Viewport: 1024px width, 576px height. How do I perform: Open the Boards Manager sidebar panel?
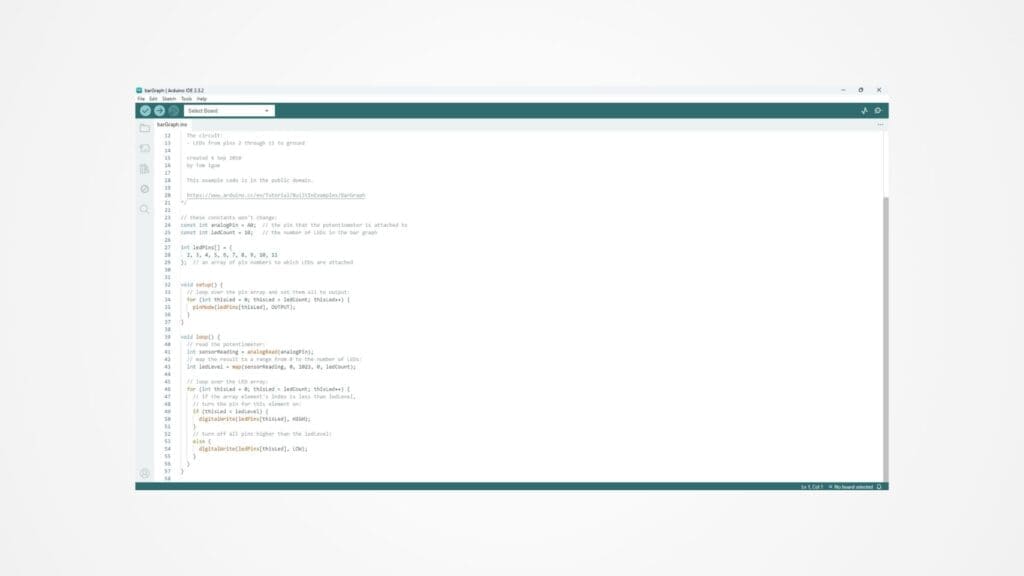coord(145,149)
